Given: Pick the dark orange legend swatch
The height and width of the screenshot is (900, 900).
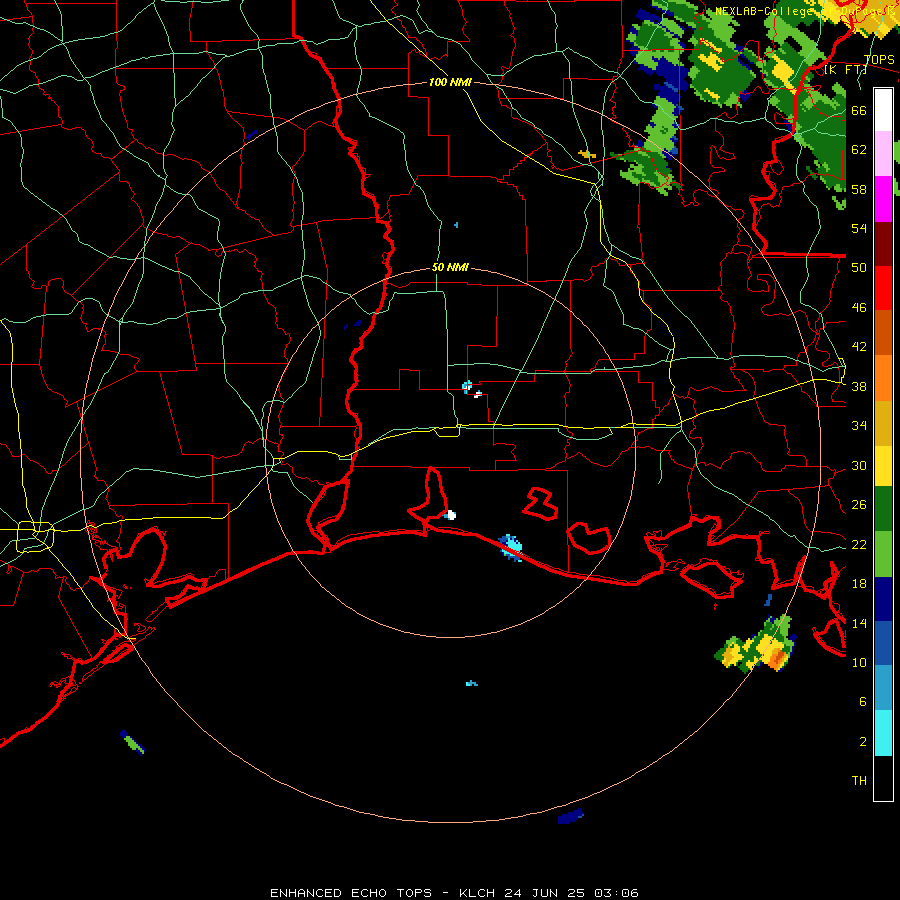Looking at the screenshot, I should tap(883, 332).
